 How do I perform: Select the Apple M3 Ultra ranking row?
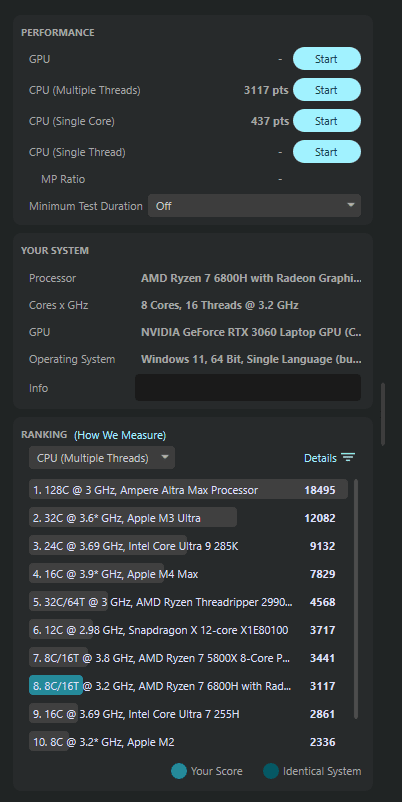pos(188,518)
